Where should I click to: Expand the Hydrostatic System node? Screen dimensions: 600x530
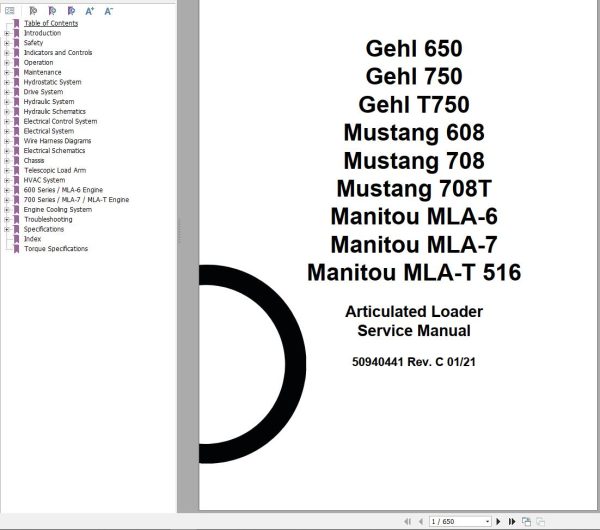click(7, 82)
